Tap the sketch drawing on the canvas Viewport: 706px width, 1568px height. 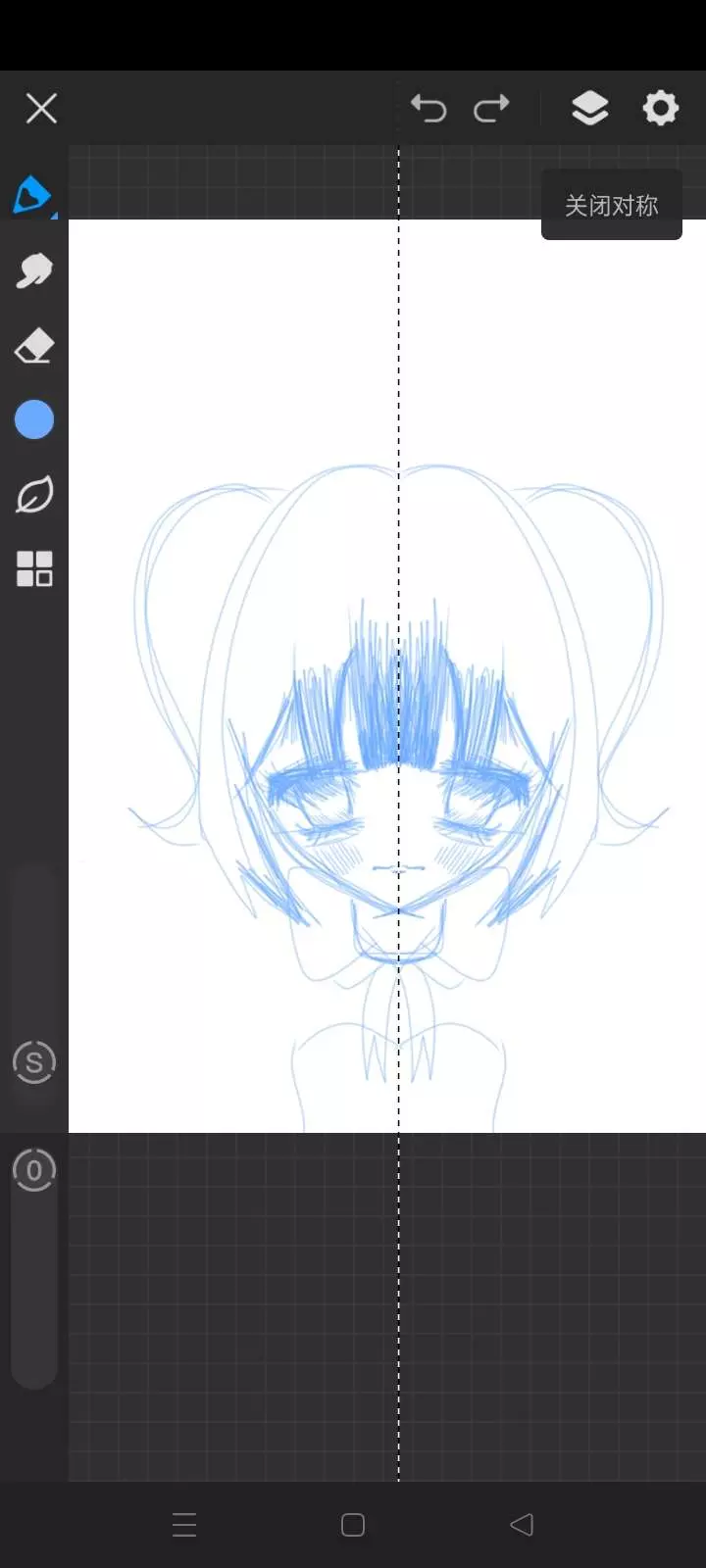click(x=398, y=796)
